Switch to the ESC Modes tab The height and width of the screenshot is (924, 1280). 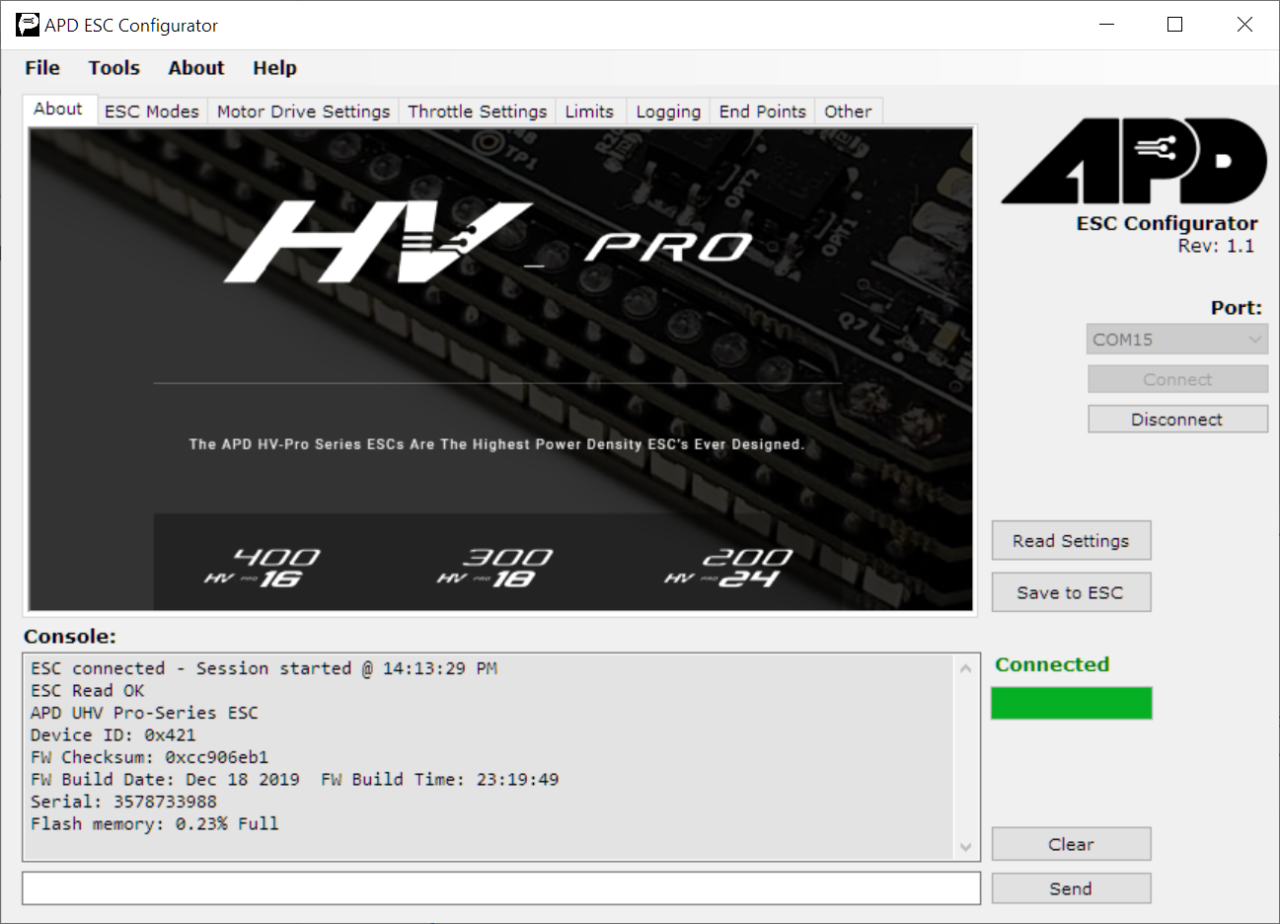(x=152, y=111)
